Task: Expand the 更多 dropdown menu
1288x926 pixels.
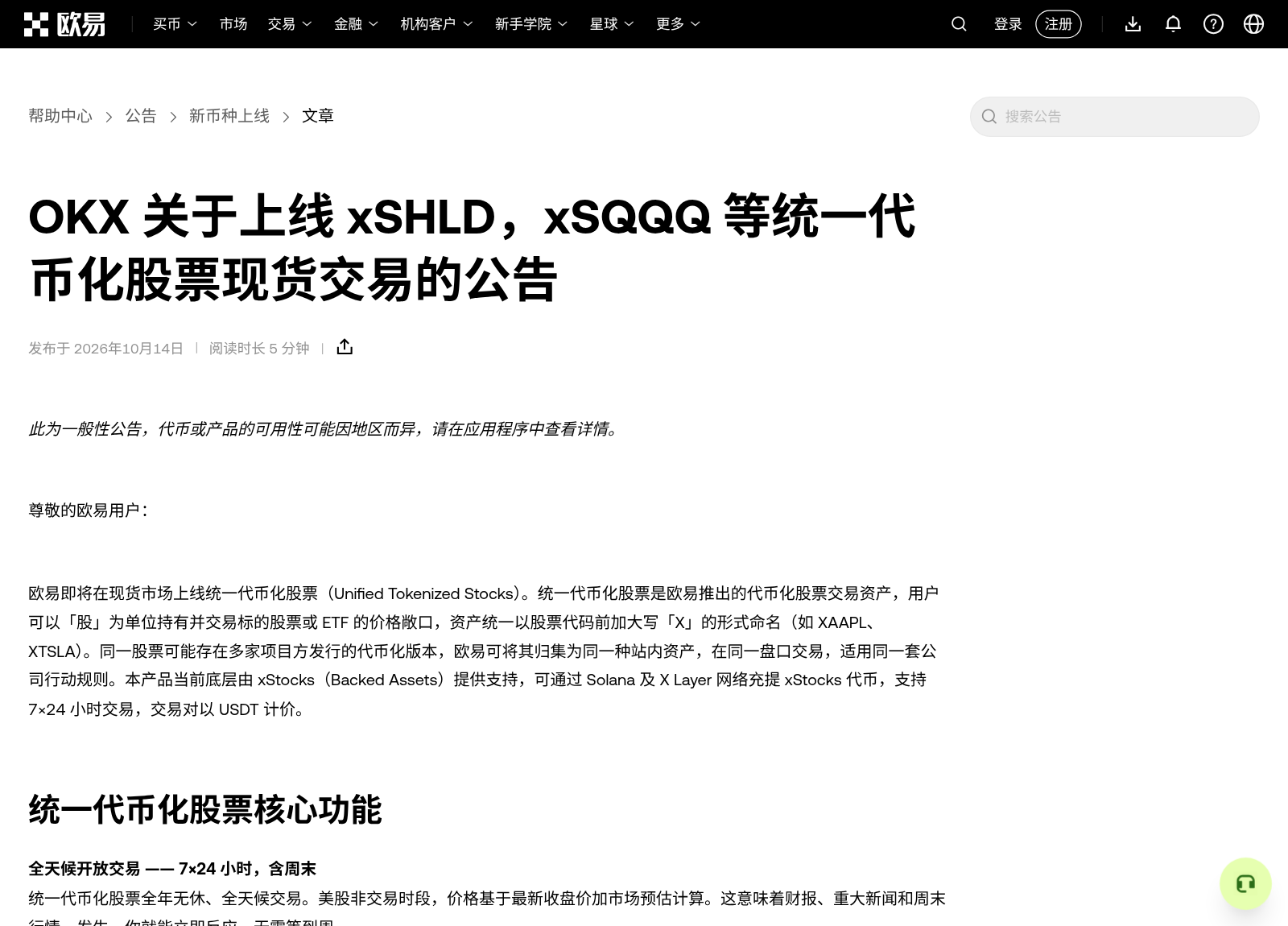Action: [678, 24]
